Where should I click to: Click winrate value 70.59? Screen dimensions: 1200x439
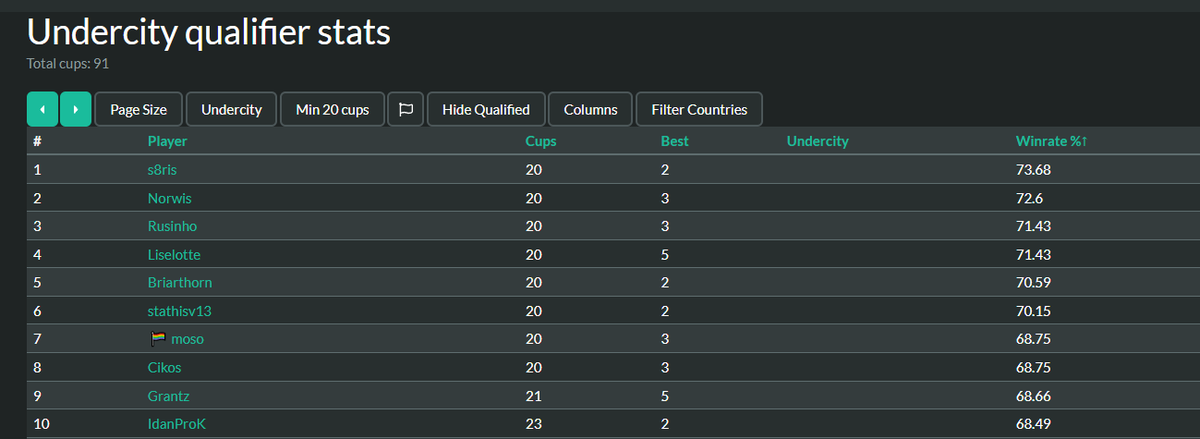pos(1033,282)
